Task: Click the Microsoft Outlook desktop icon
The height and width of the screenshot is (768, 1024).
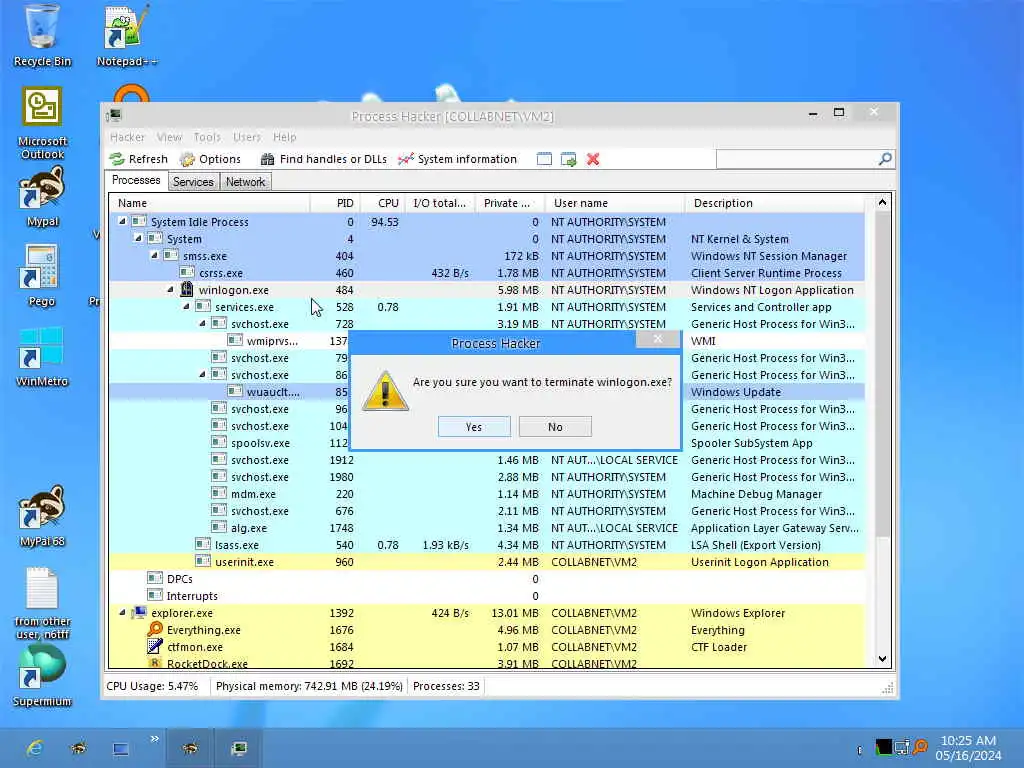Action: pos(42,123)
